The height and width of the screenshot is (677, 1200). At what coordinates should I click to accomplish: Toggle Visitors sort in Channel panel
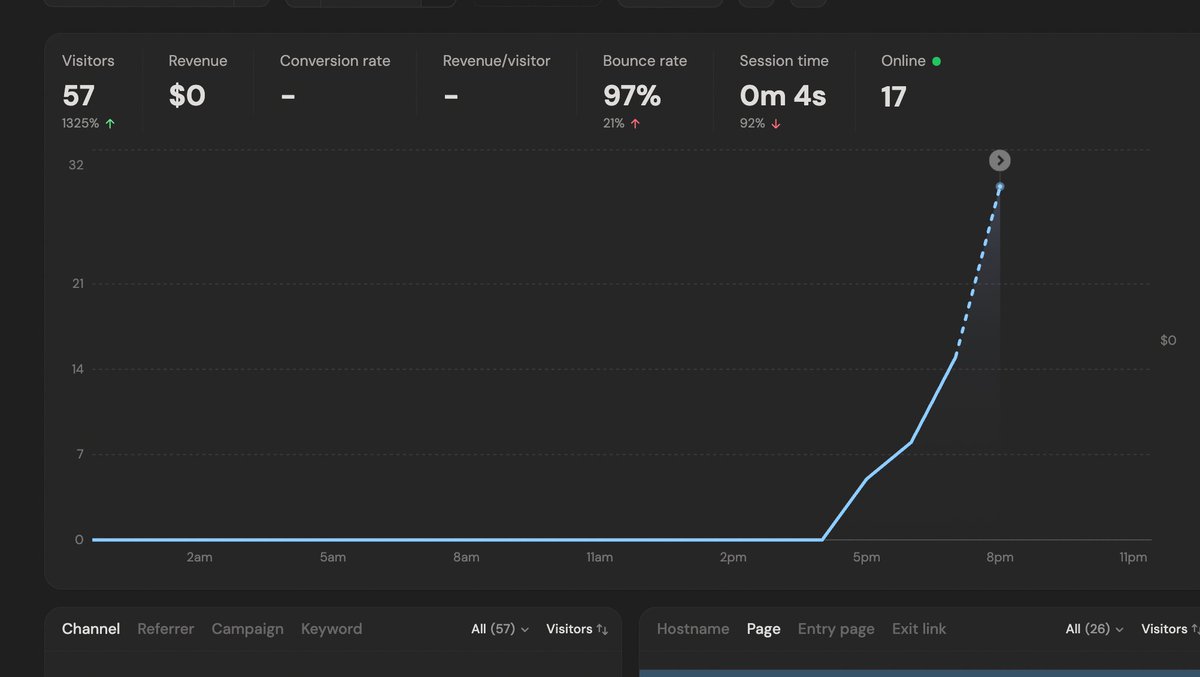pyautogui.click(x=577, y=629)
